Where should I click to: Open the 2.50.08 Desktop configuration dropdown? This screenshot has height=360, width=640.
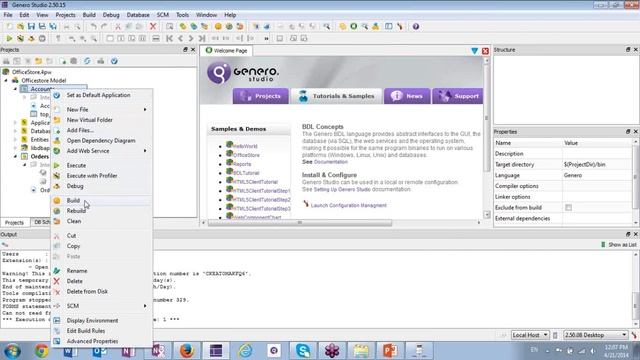coord(596,335)
